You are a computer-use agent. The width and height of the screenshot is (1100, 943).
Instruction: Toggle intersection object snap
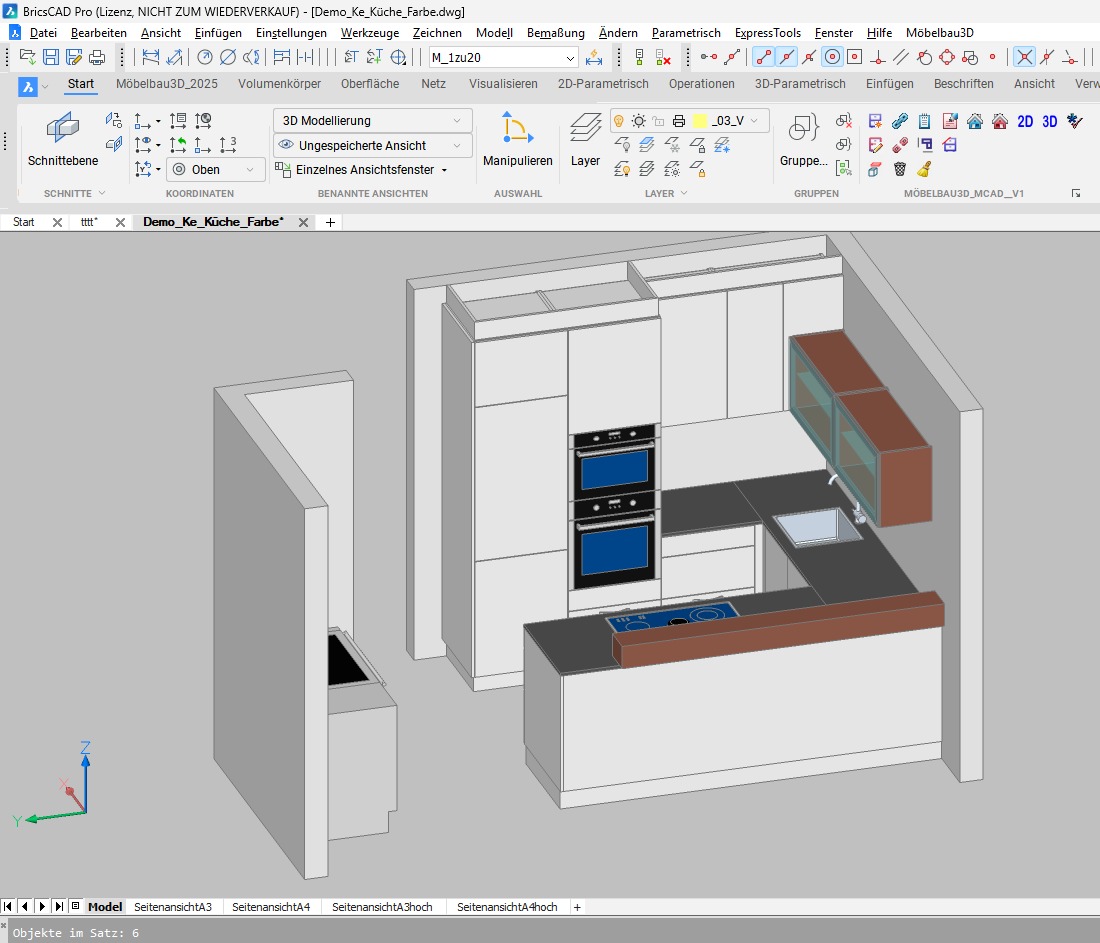pyautogui.click(x=1024, y=57)
